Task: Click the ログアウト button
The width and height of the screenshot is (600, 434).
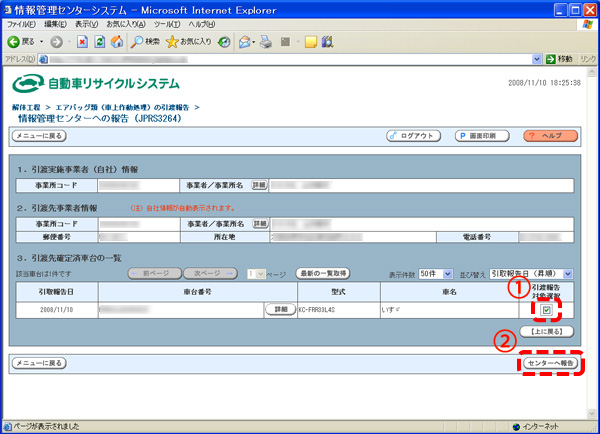Action: pos(413,136)
